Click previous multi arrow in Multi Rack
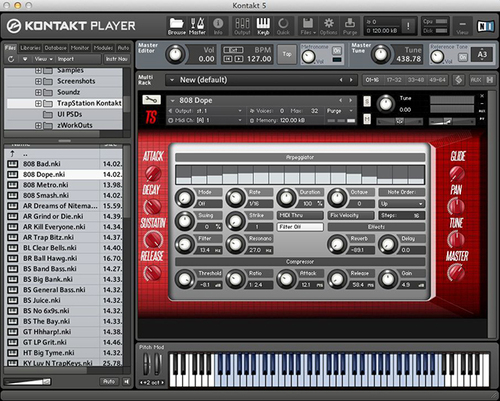The image size is (500, 401). tap(341, 80)
